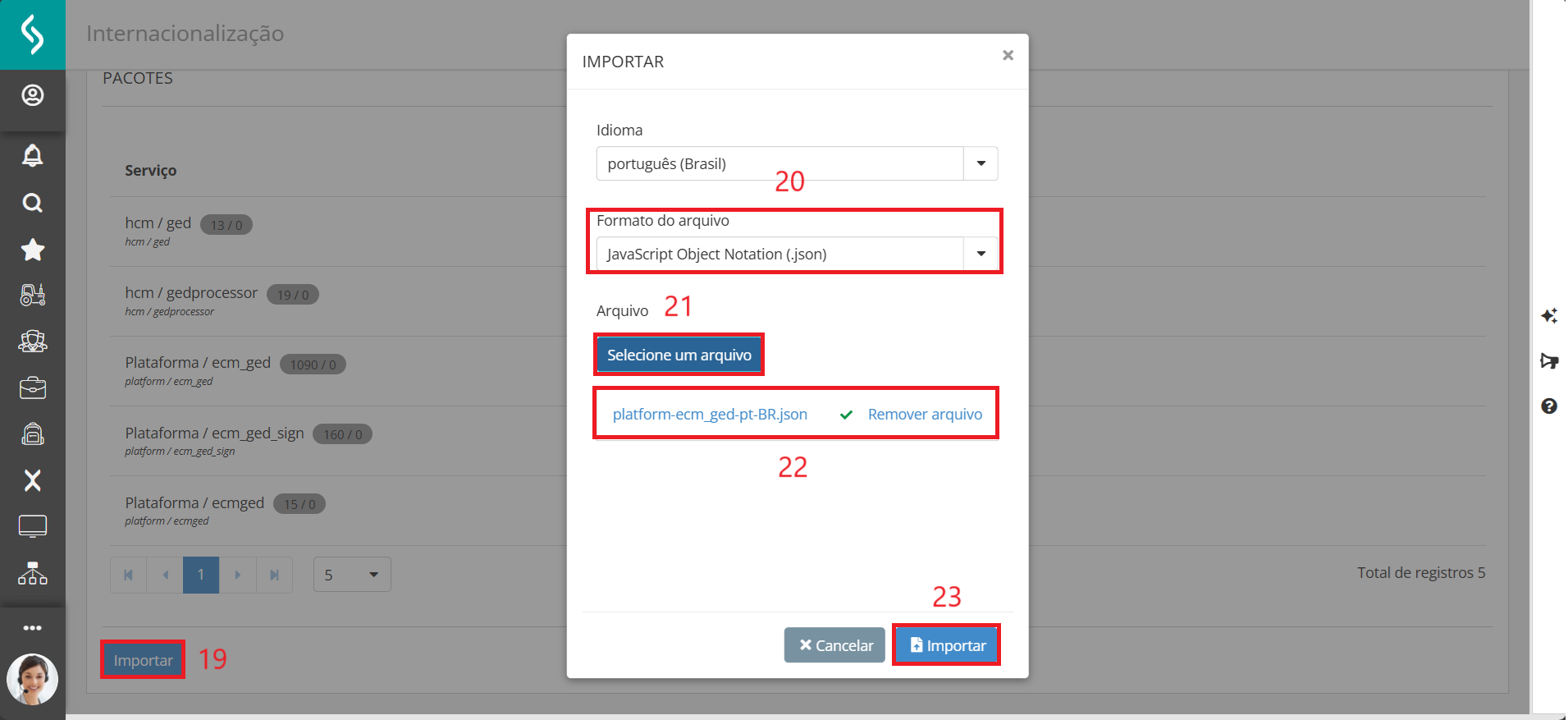Viewport: 1568px width, 720px height.
Task: Open the backpack icon module
Action: pos(32,433)
